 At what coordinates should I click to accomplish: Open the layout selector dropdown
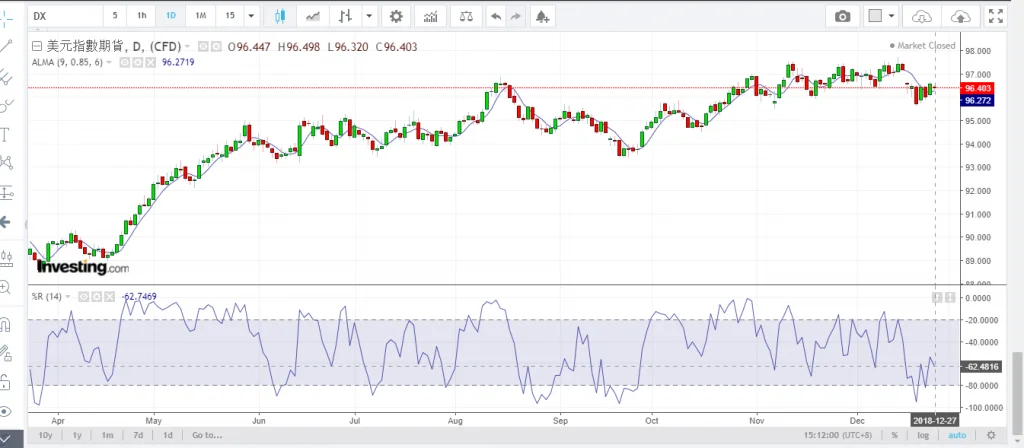click(x=891, y=16)
